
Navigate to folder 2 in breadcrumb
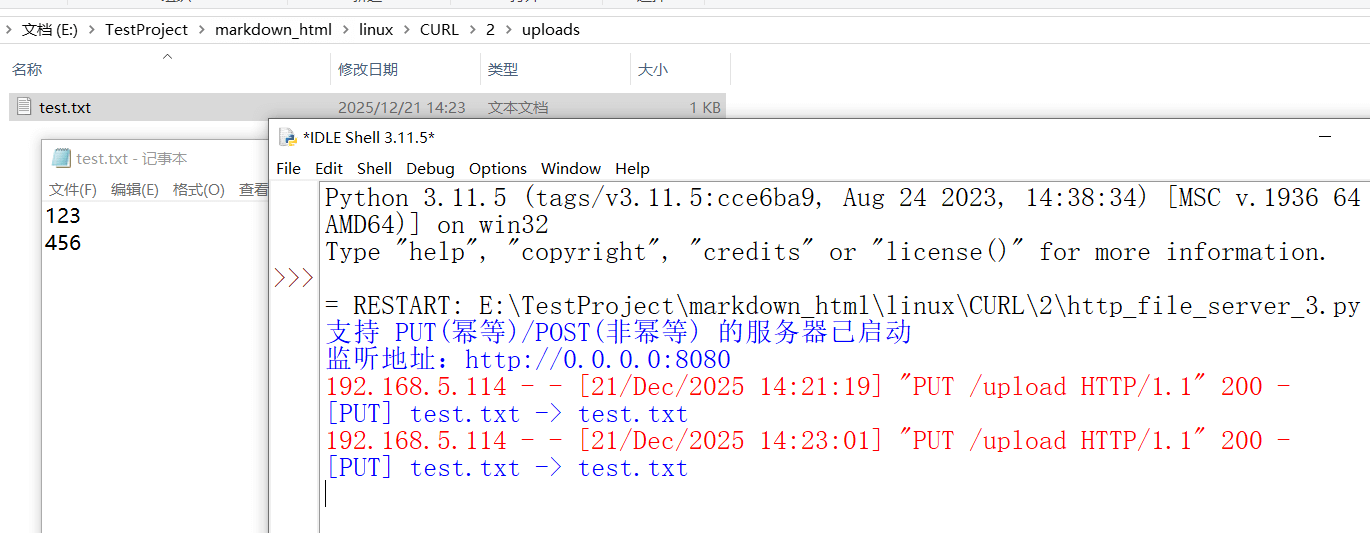tap(490, 29)
